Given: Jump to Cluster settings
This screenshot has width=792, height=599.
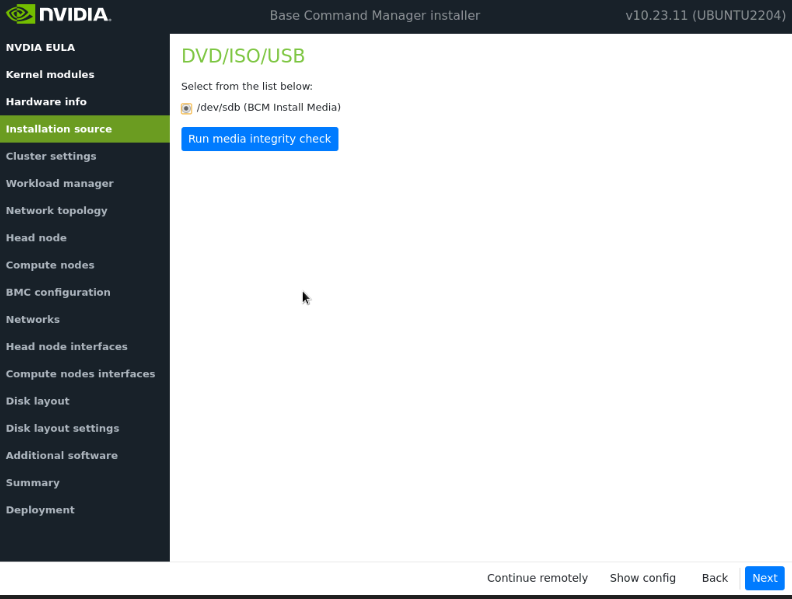Looking at the screenshot, I should pyautogui.click(x=51, y=156).
